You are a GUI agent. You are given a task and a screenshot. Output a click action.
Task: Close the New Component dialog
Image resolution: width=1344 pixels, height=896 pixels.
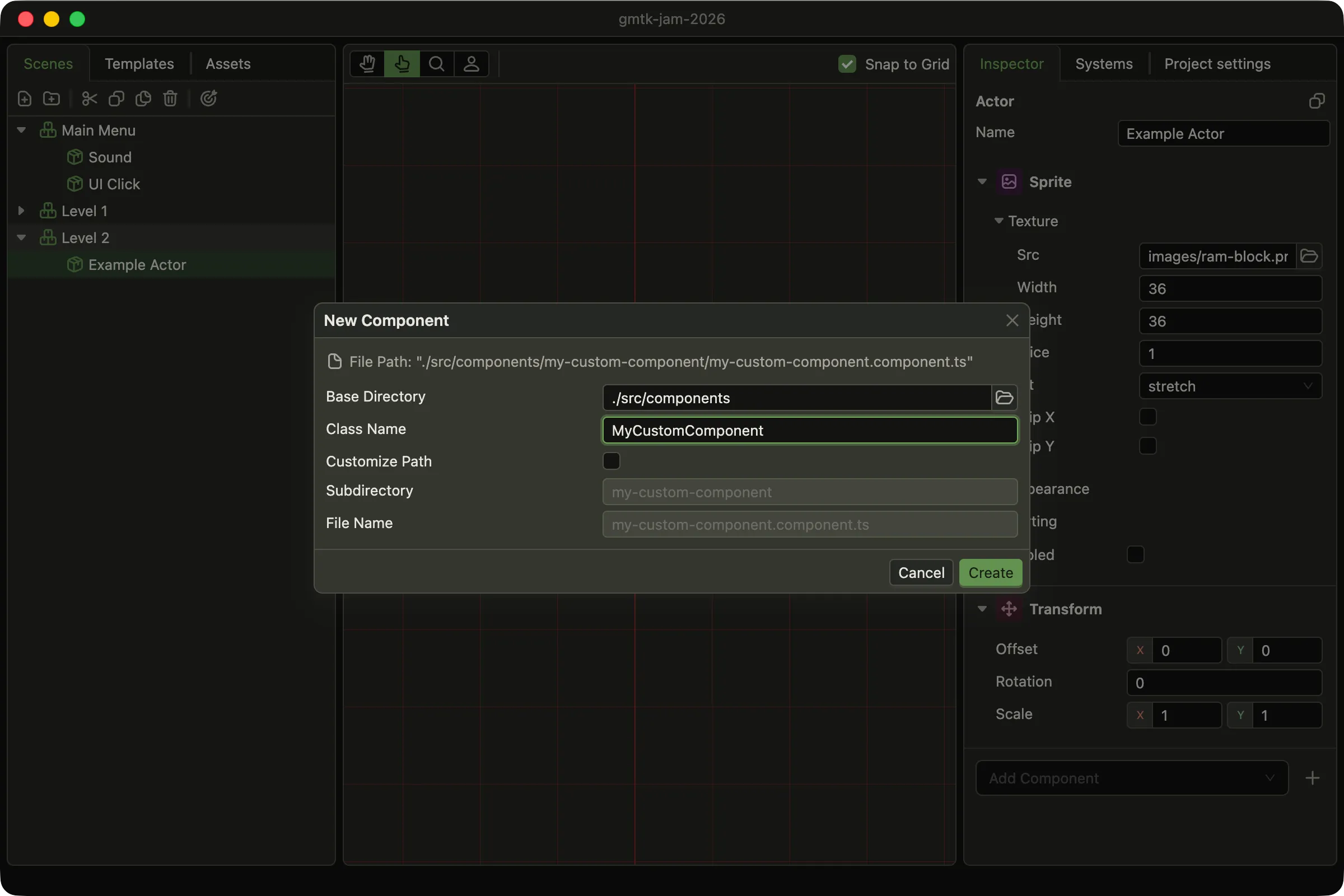coord(1012,320)
